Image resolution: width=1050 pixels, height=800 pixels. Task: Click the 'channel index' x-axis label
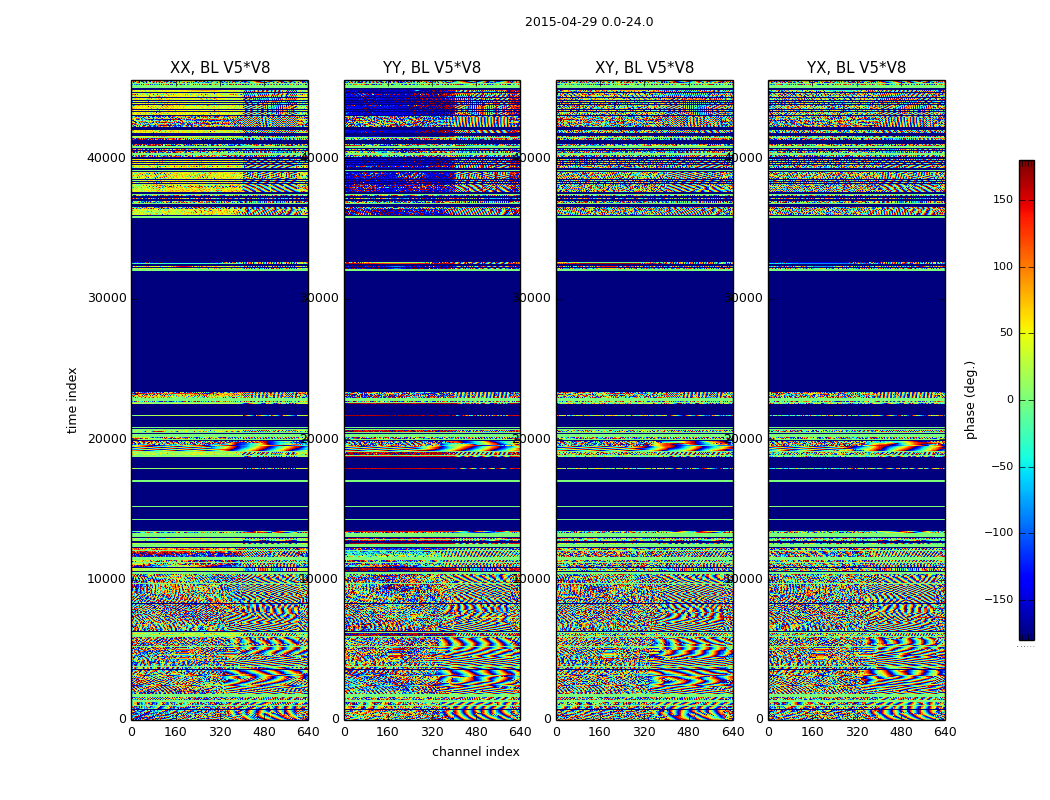coord(475,752)
